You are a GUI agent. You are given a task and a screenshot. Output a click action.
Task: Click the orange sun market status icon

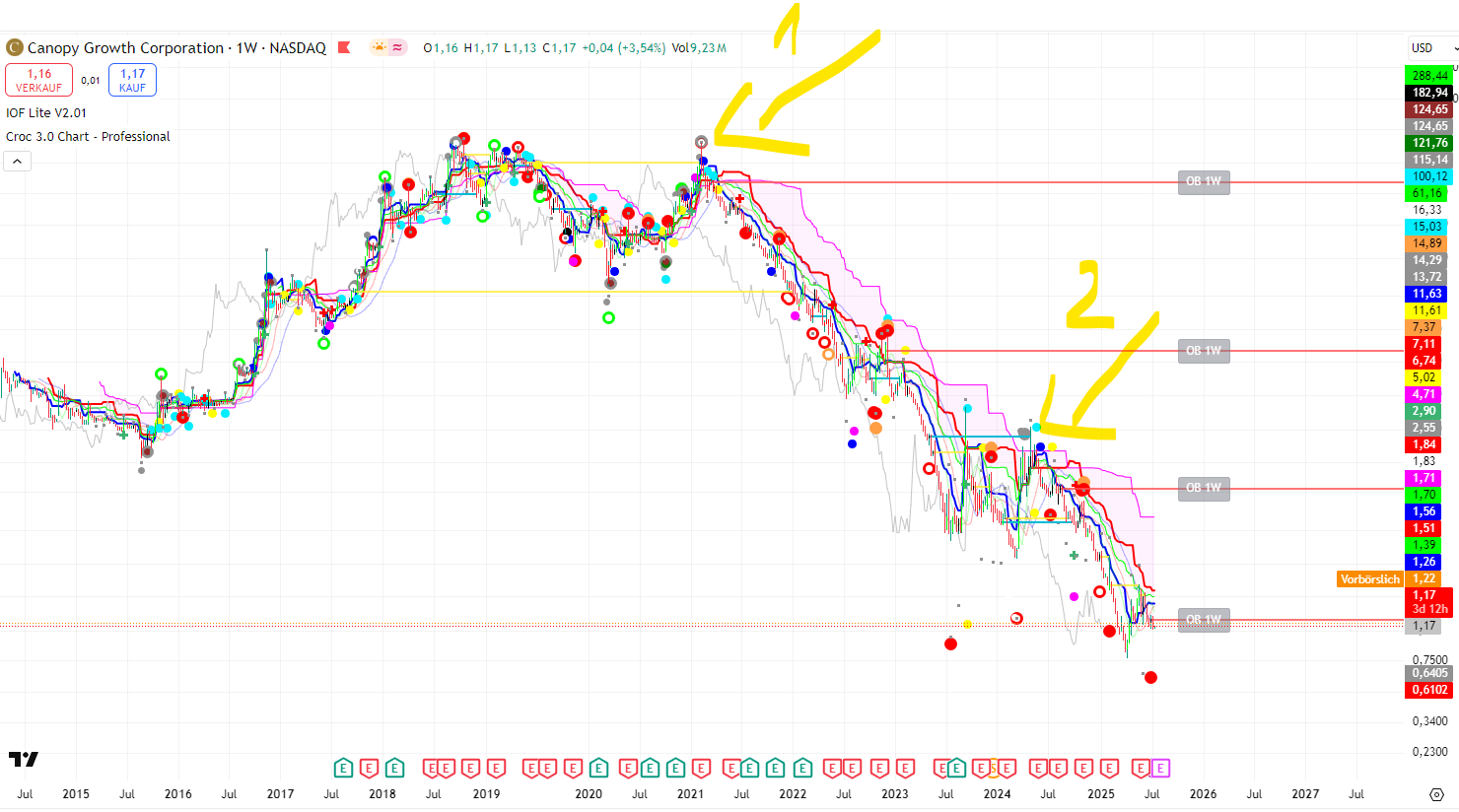[x=380, y=47]
